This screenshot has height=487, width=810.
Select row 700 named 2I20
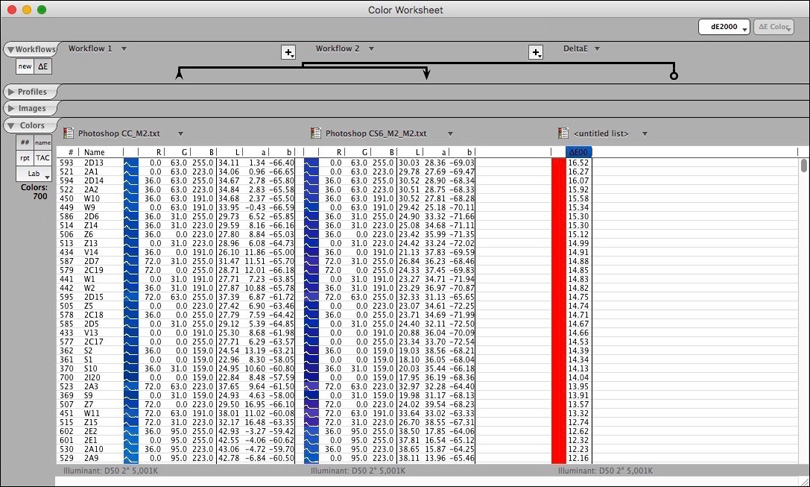427,378
